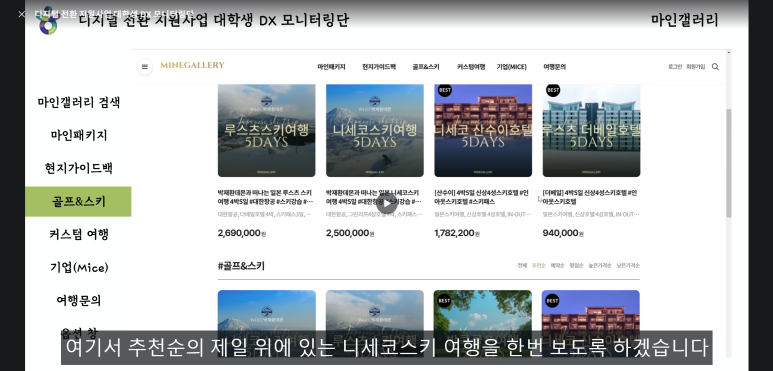Viewport: 773px width, 371px height.
Task: Click the BEST badge on 루스츠 더베일호텔 card
Action: (x=553, y=90)
